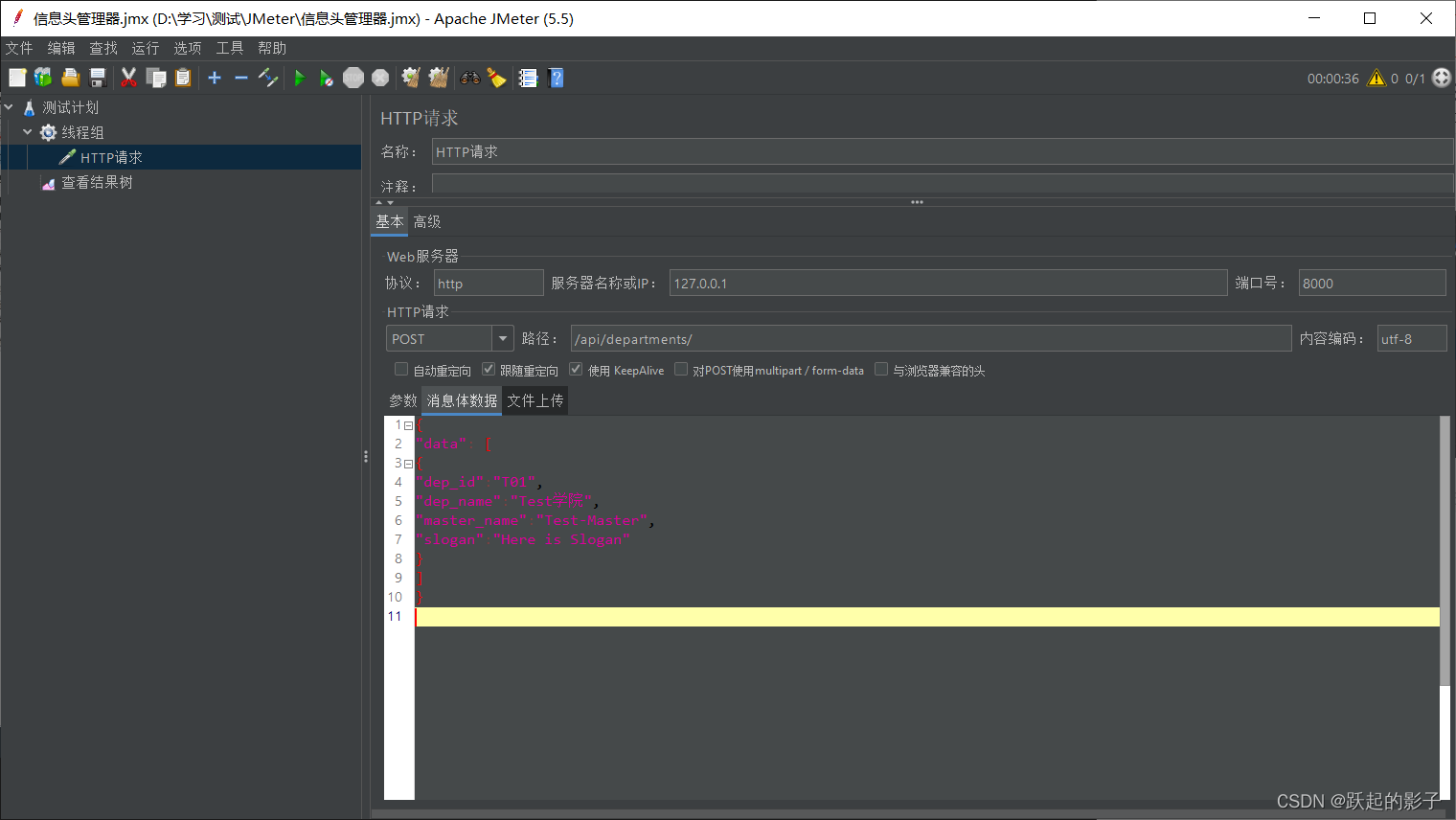Image resolution: width=1456 pixels, height=820 pixels.
Task: Enable 与浏览器兼容的头 checkbox
Action: [881, 369]
